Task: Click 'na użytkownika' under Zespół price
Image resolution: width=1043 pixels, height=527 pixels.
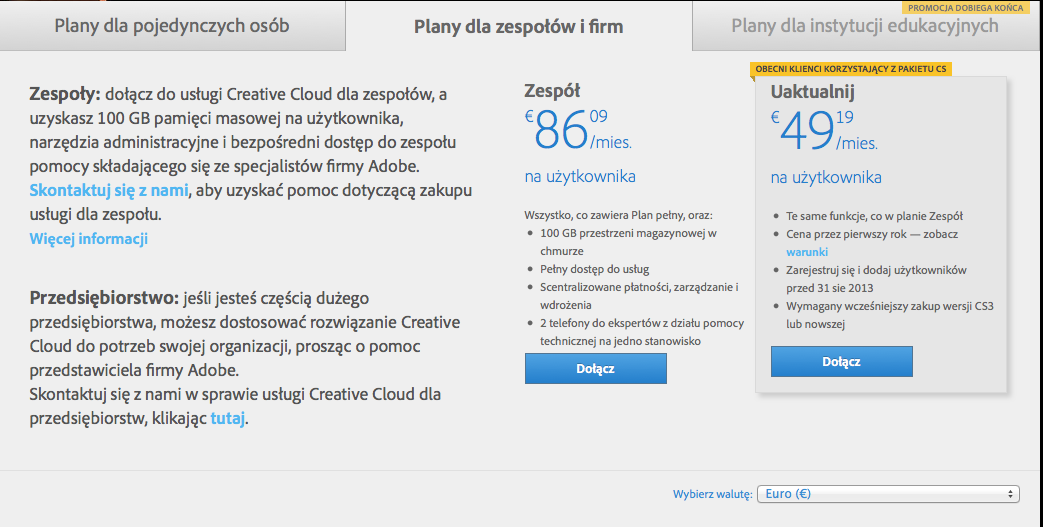Action: [x=580, y=176]
